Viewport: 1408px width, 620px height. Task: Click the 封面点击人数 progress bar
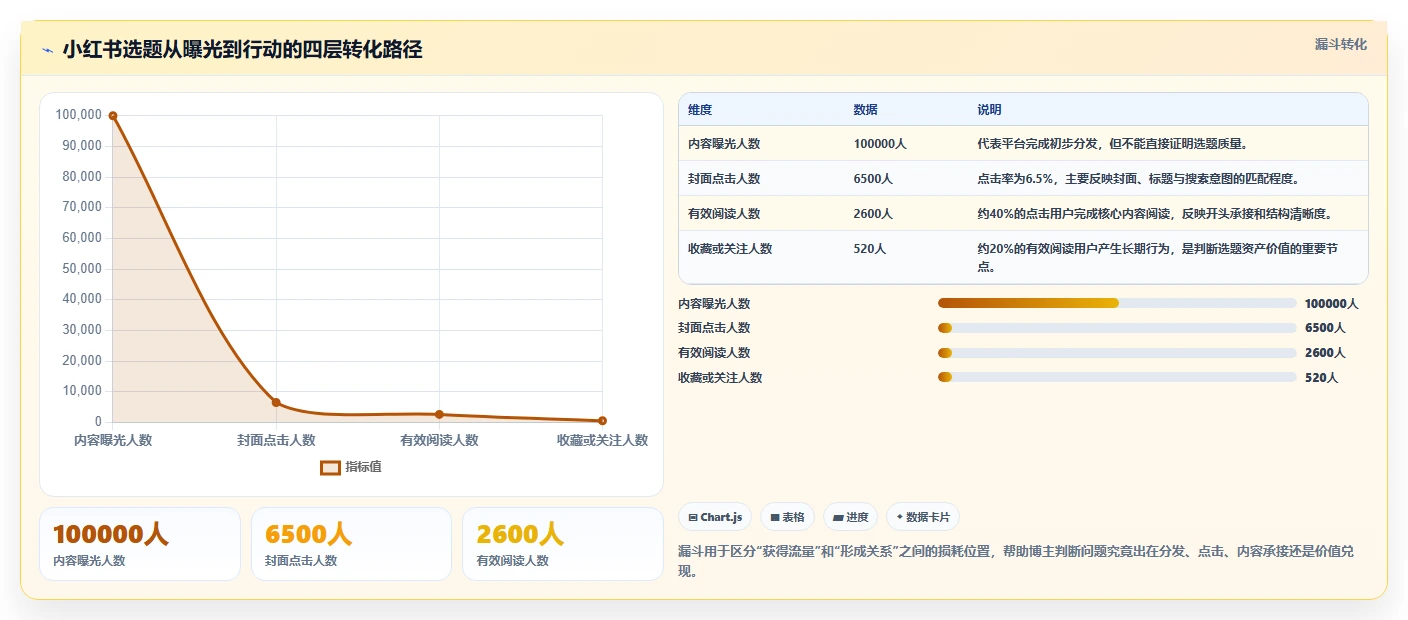1117,328
